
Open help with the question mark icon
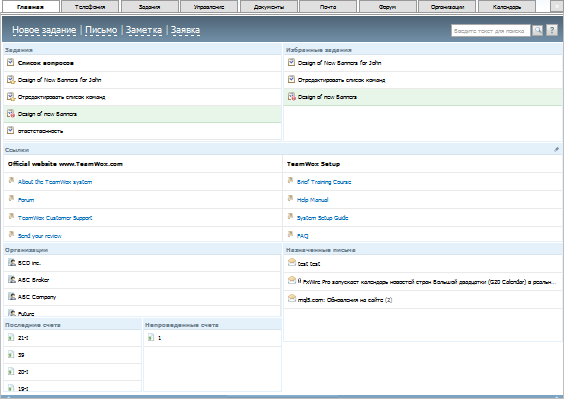552,31
